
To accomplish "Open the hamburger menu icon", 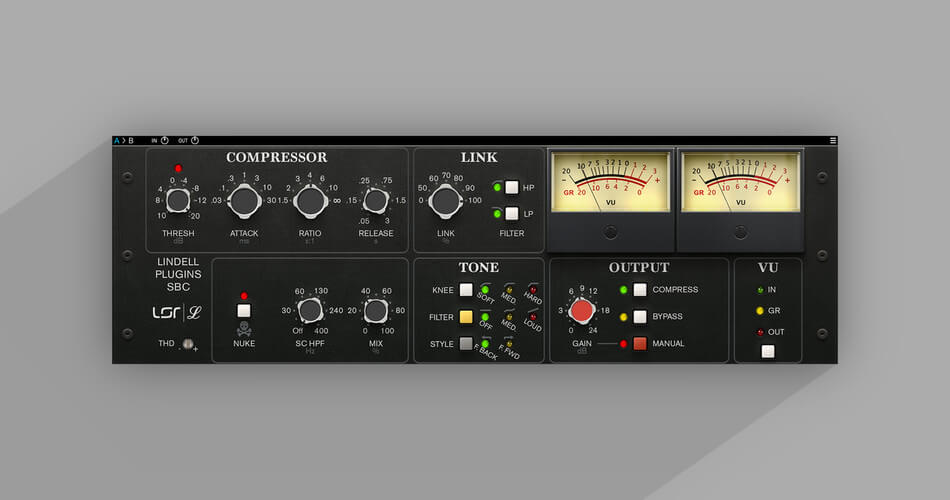I will coord(833,141).
